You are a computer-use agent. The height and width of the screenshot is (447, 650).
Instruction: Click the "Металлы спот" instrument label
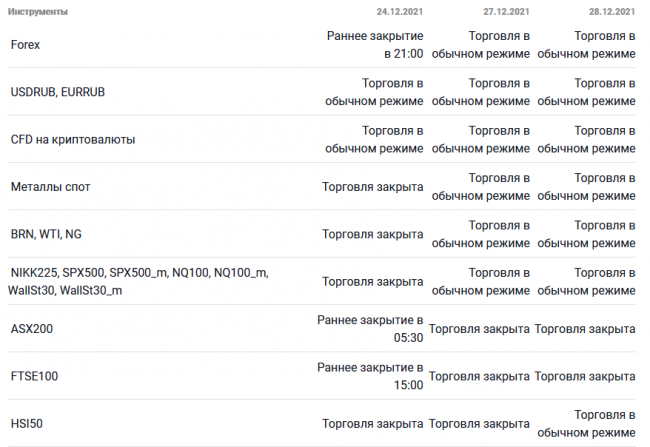[50, 187]
